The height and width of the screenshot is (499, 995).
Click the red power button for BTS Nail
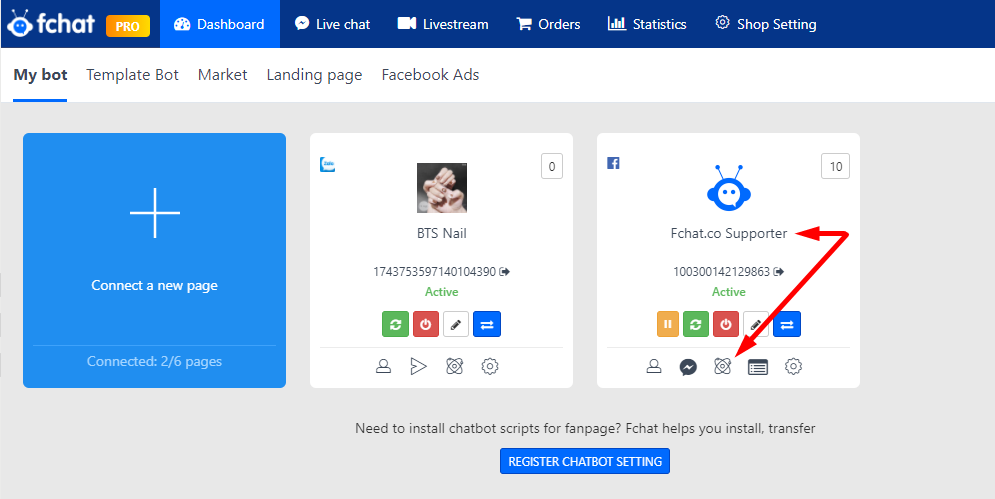426,324
